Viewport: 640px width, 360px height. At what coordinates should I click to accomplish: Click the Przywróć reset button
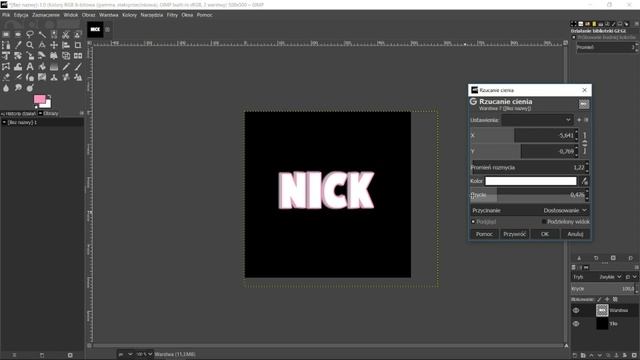coord(515,234)
